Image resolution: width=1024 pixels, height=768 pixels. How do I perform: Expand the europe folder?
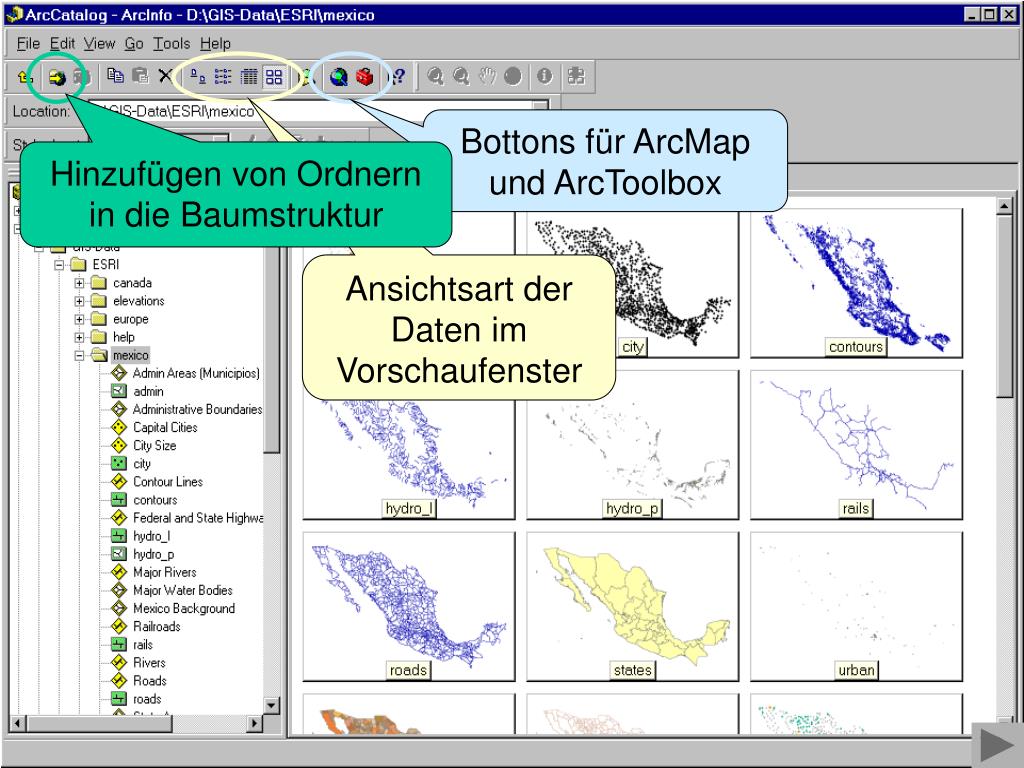pos(79,320)
